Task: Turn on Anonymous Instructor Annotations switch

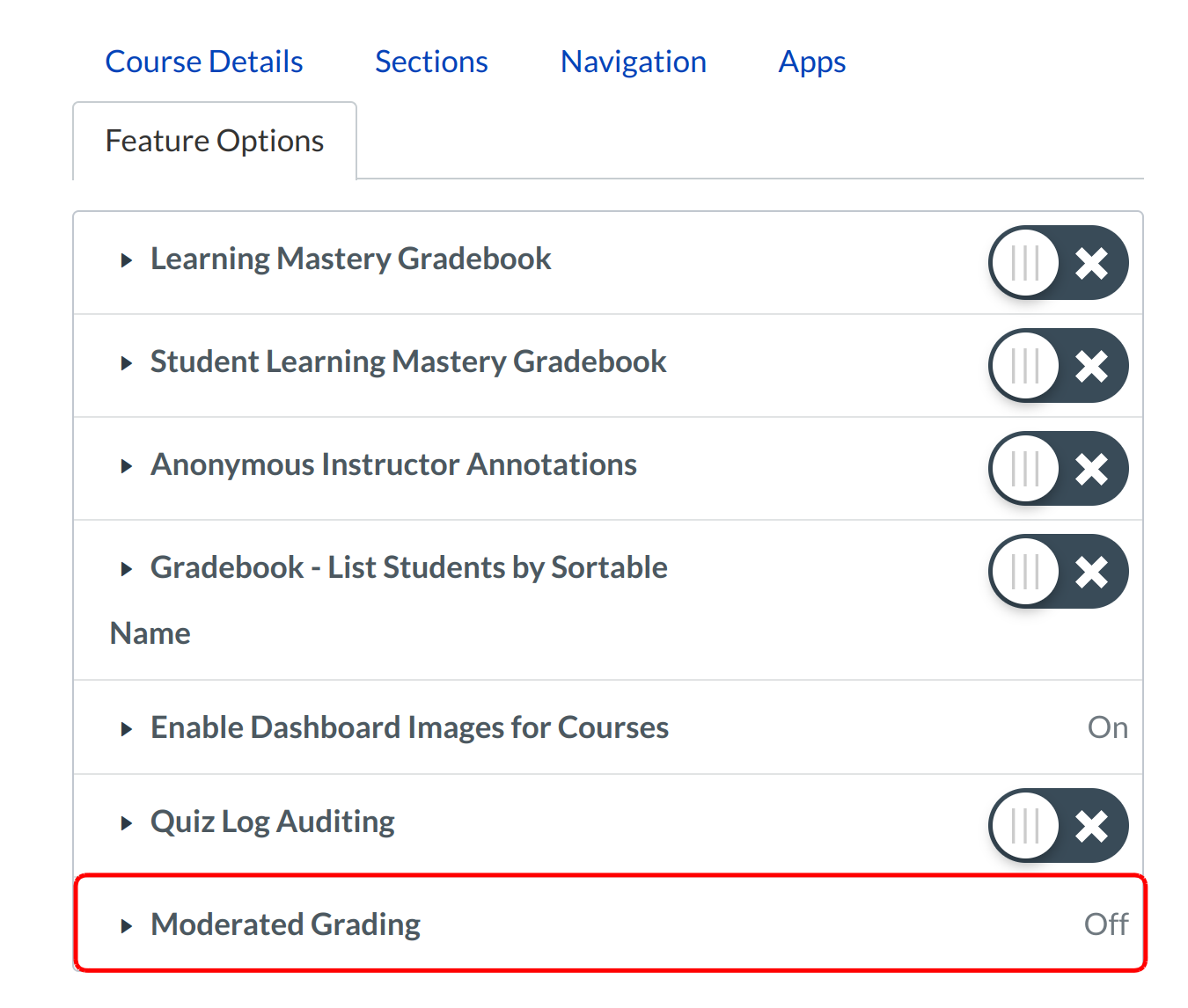Action: [1059, 469]
